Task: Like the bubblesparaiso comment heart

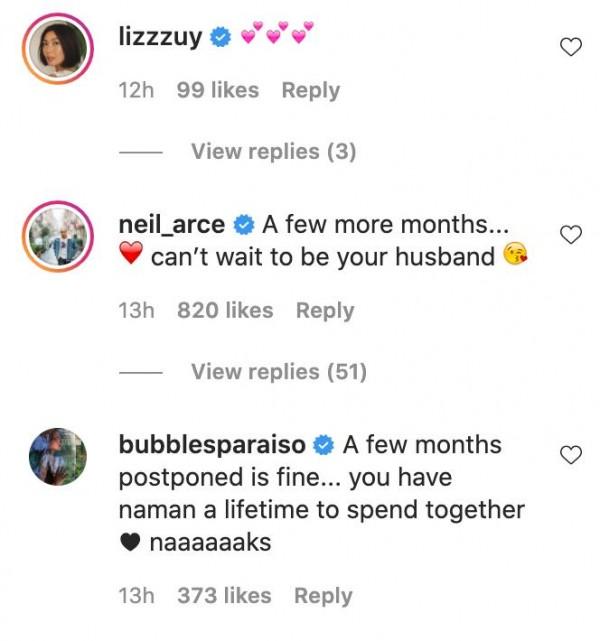Action: 570,455
